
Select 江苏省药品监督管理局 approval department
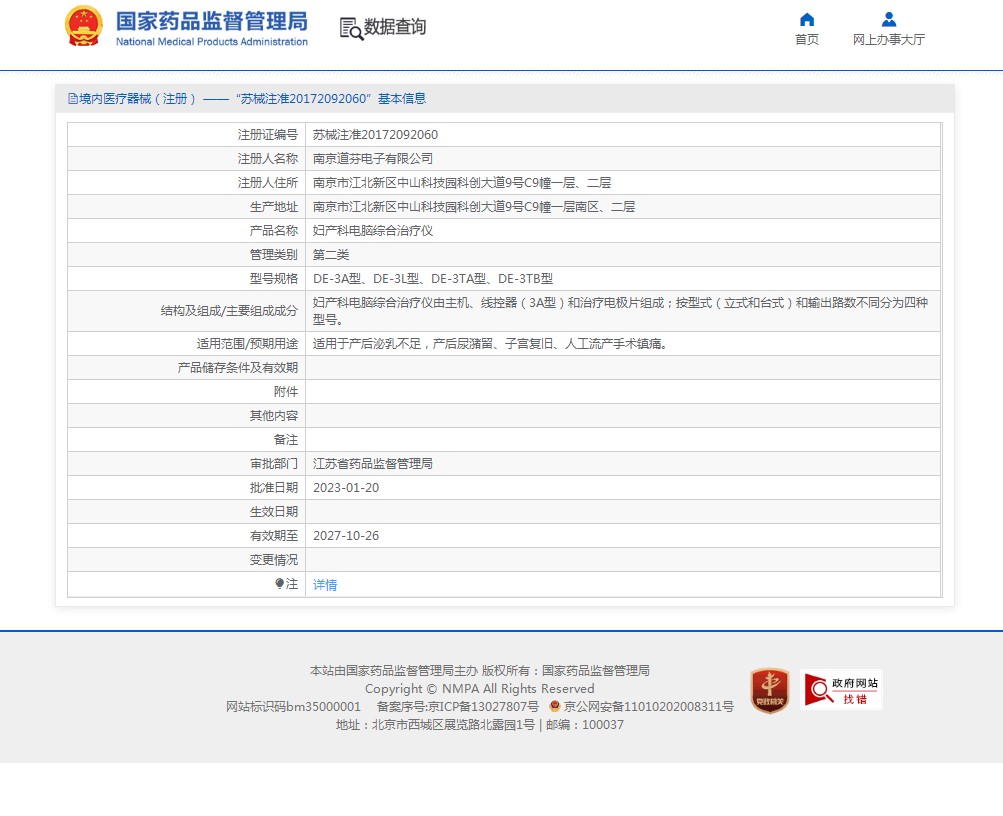(373, 464)
